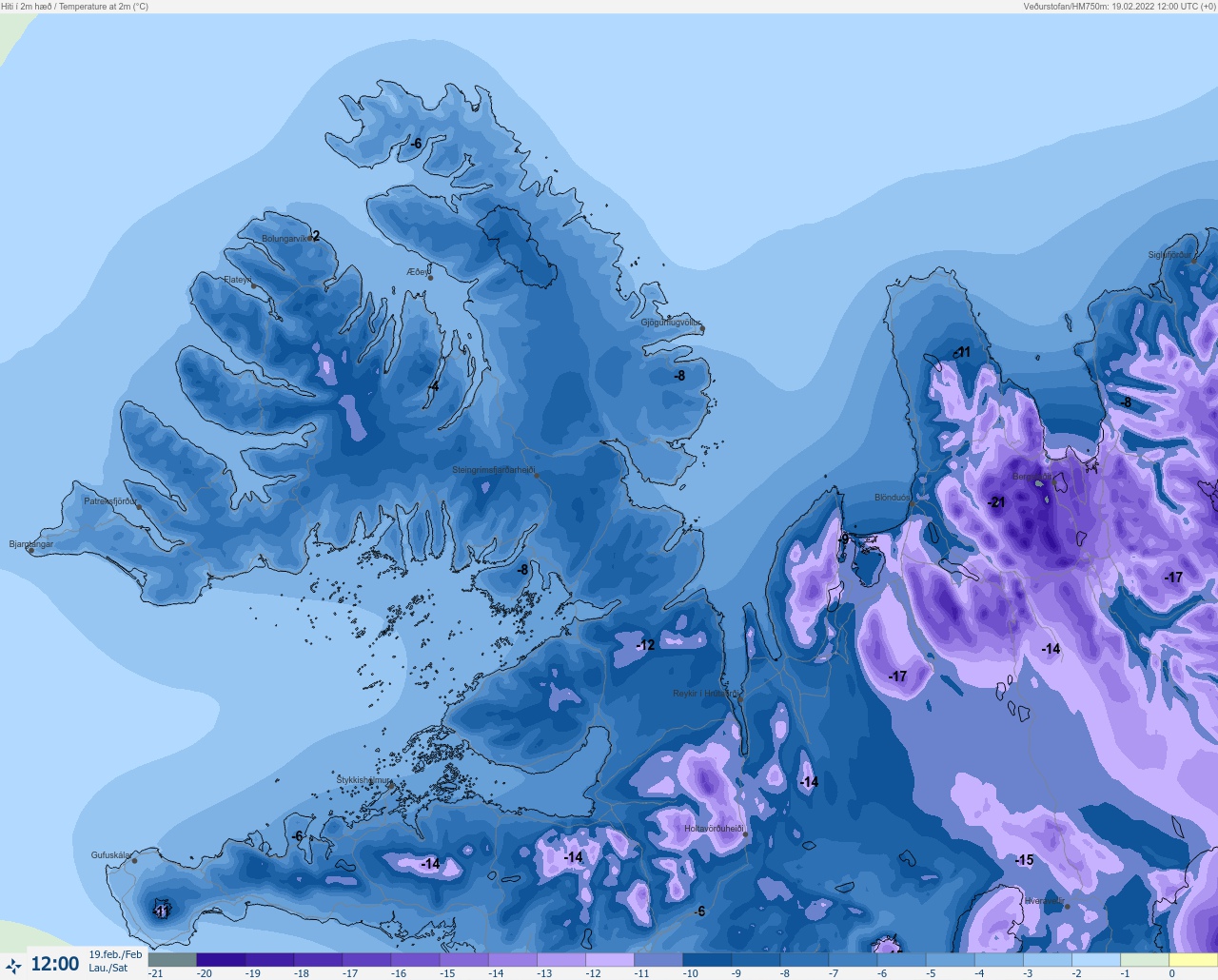
Task: Click the -10 dark blue legend swatch
Action: pos(707,960)
